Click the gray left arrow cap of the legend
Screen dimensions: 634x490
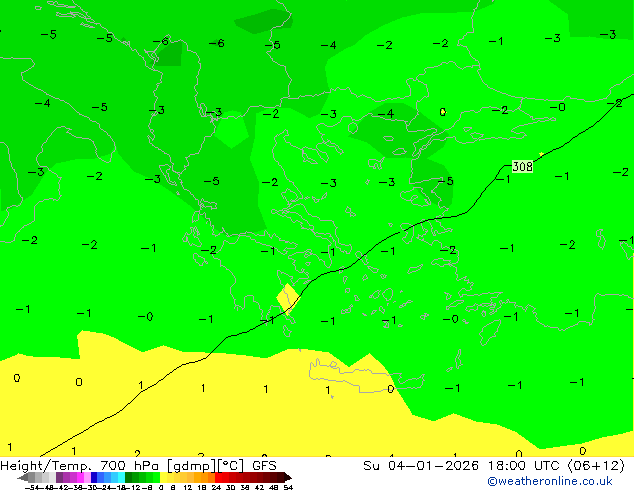pos(22,478)
